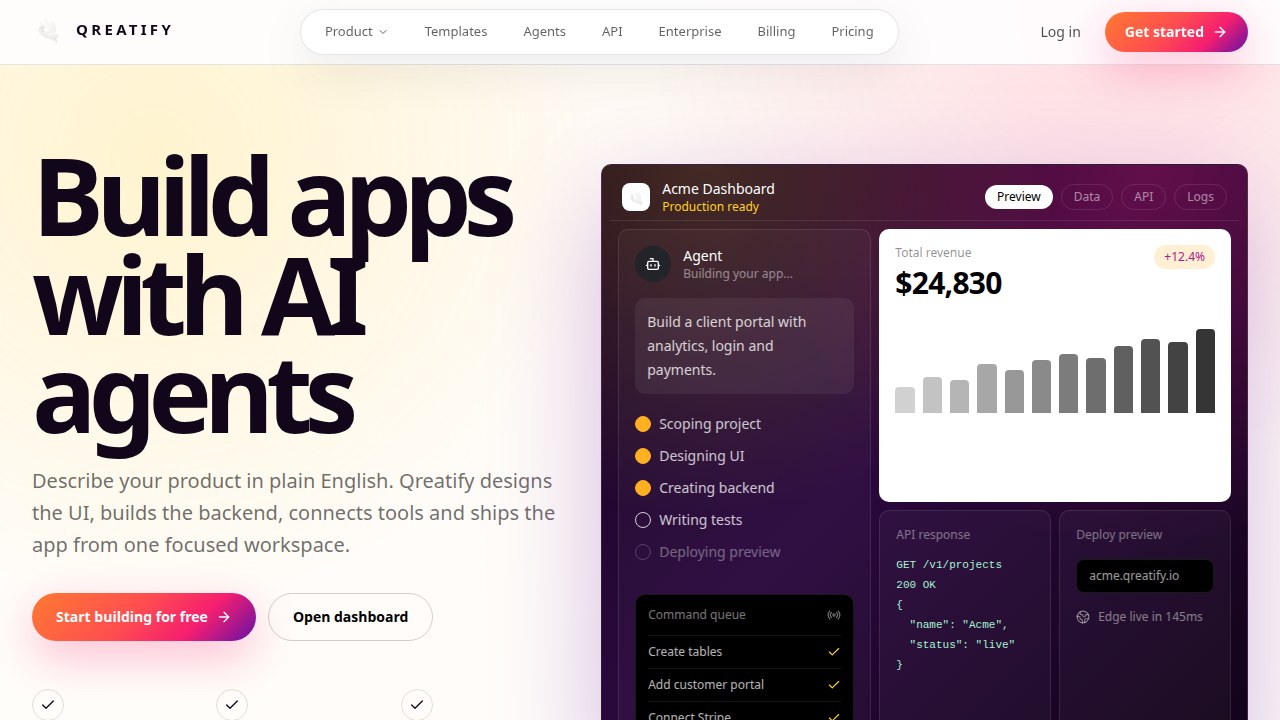Image resolution: width=1280 pixels, height=720 pixels.
Task: Click the $24,830 total revenue value
Action: pos(948,283)
